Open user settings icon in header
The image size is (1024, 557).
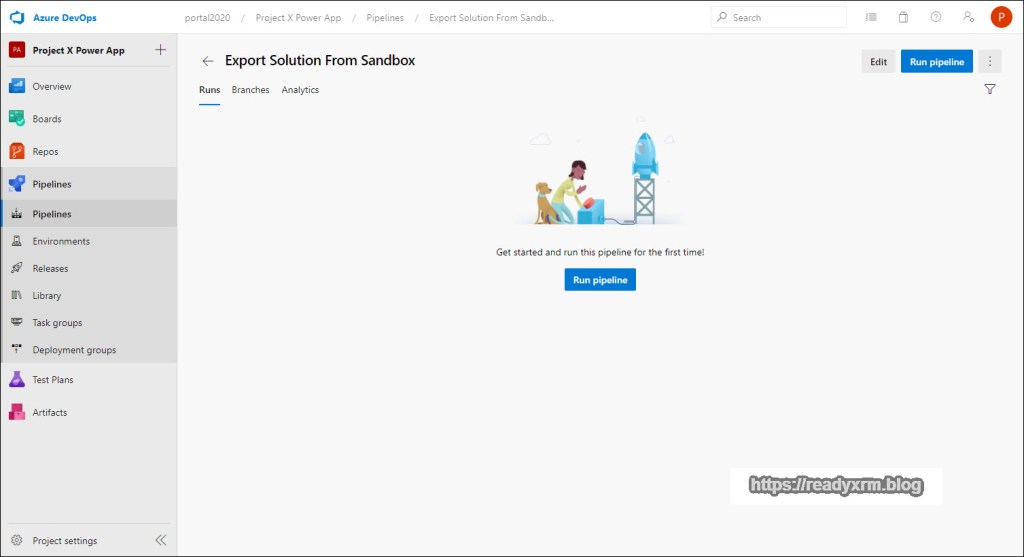(967, 17)
